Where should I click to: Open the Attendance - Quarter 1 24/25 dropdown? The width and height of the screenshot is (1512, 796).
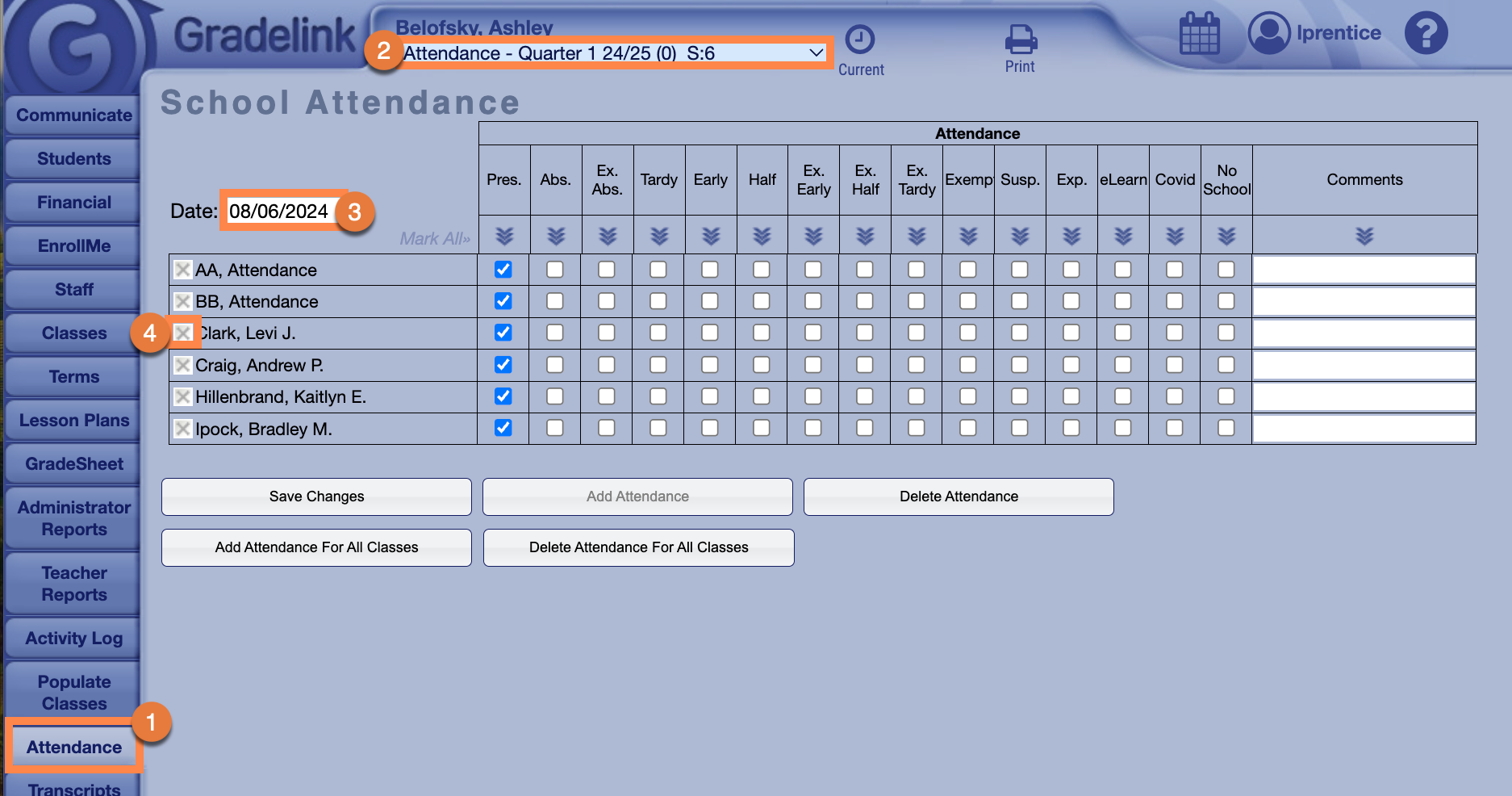[x=615, y=53]
